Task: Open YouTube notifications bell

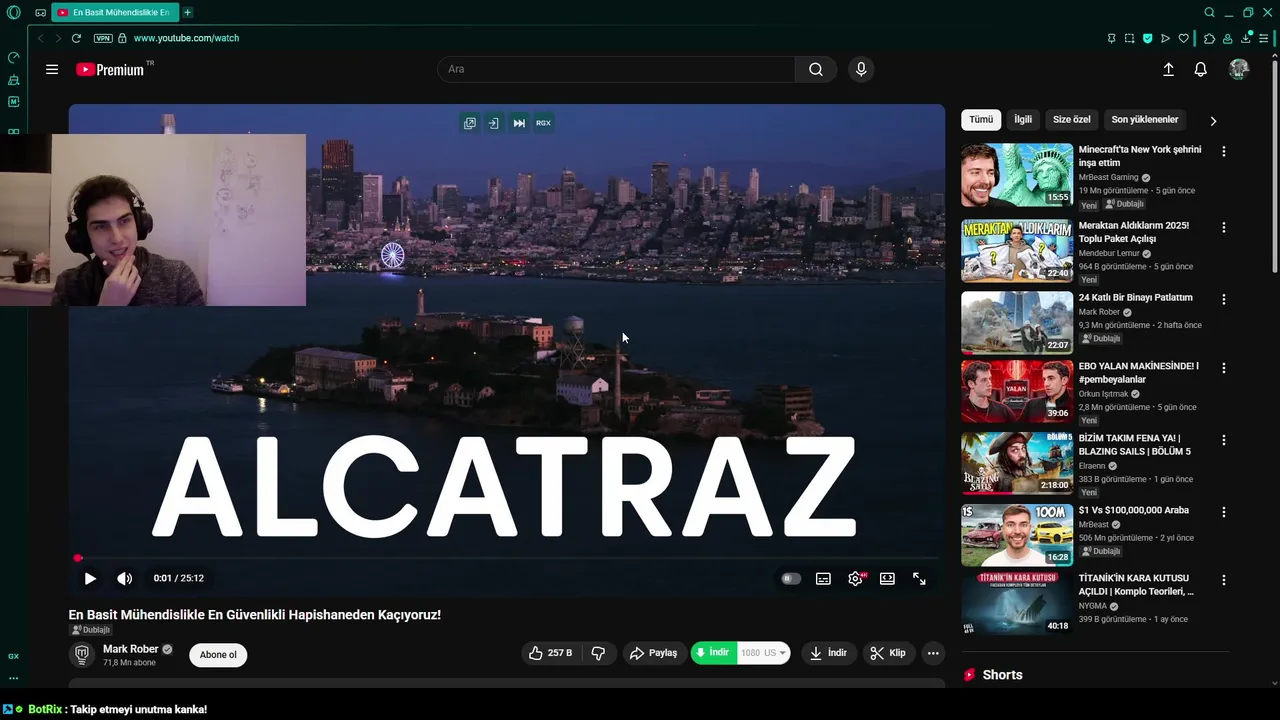Action: click(1201, 69)
